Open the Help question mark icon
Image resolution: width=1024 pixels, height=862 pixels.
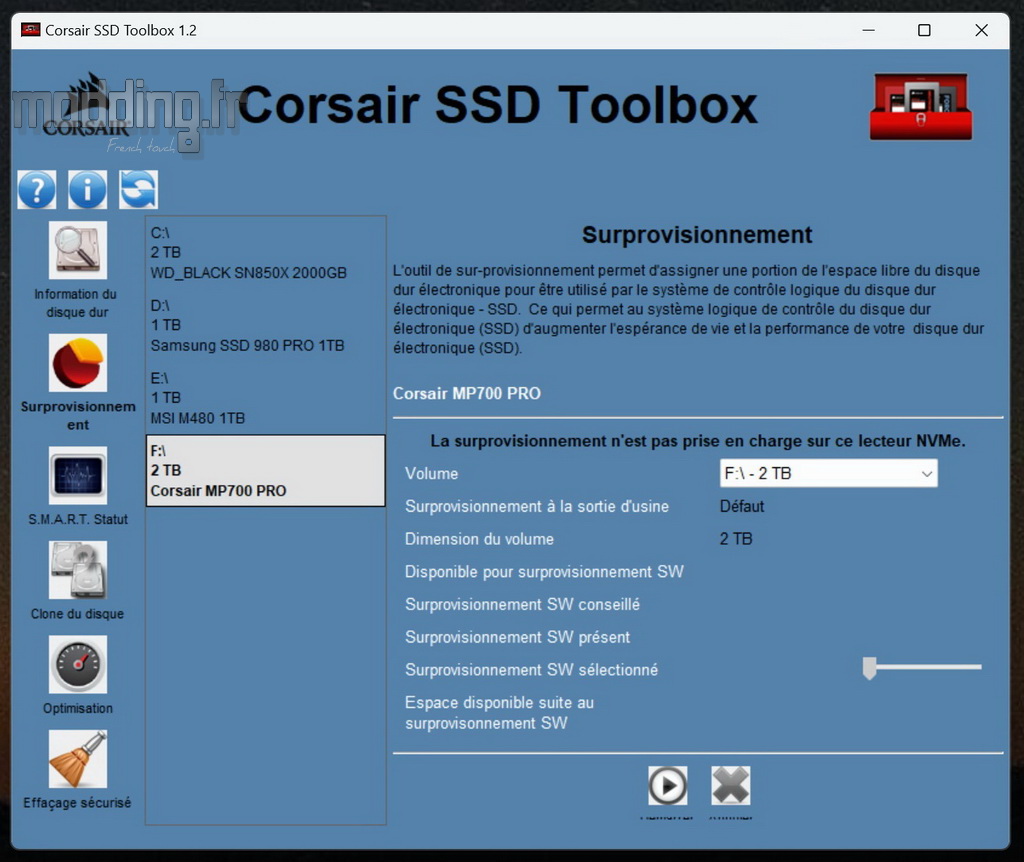point(37,190)
